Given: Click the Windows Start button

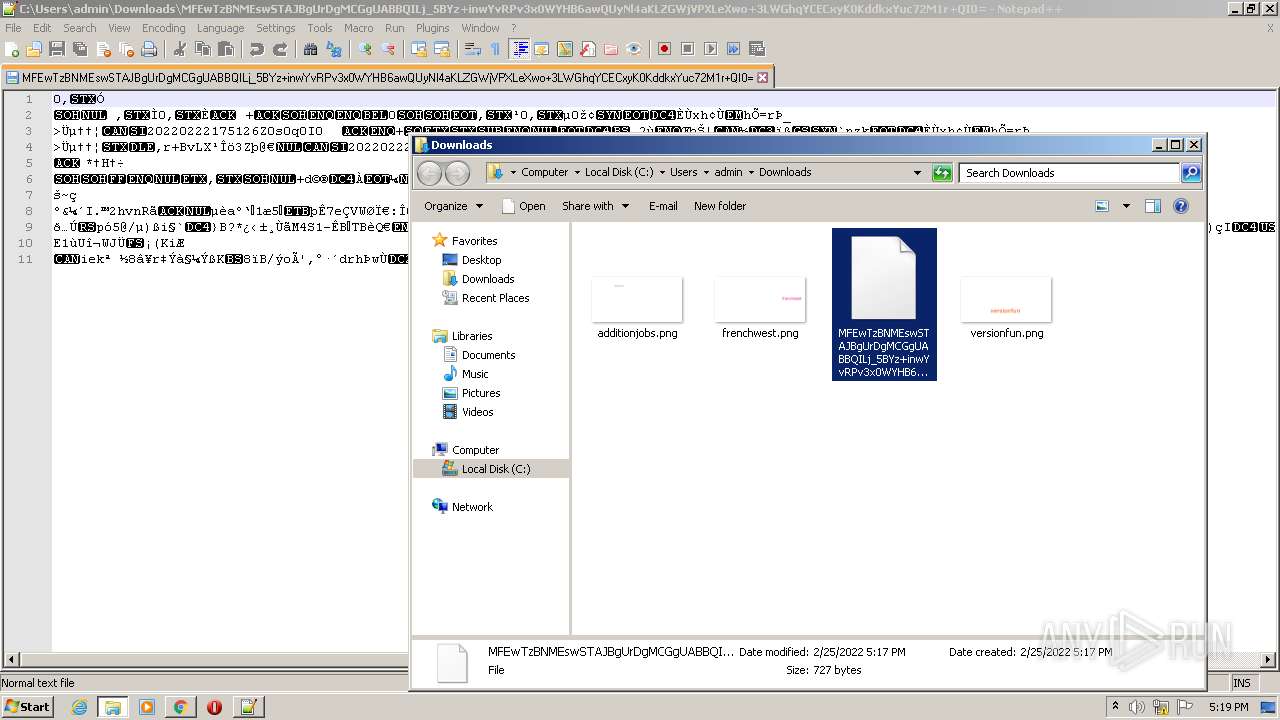Looking at the screenshot, I should (27, 707).
